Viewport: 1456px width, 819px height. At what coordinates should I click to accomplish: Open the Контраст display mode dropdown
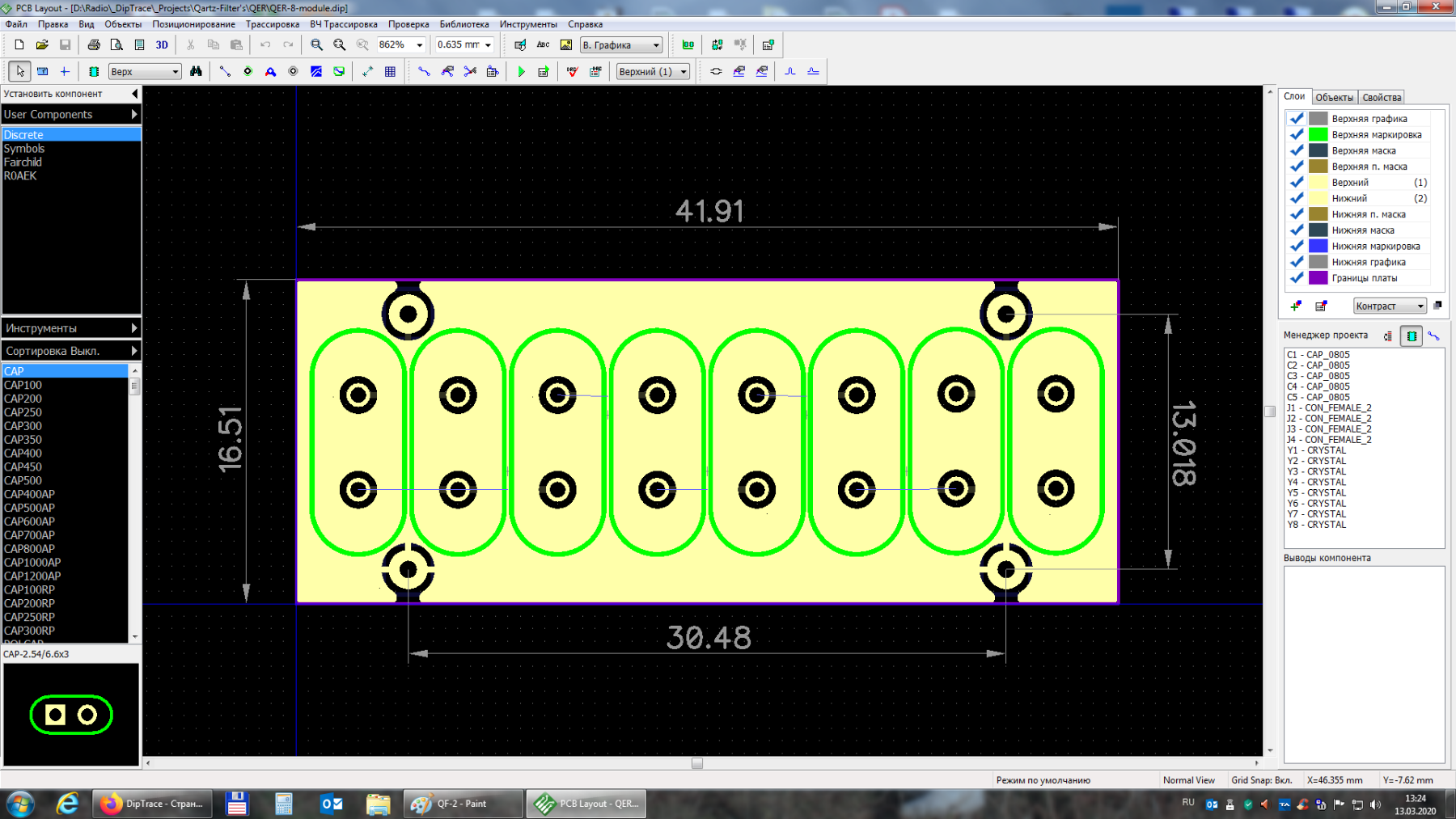click(x=1420, y=306)
